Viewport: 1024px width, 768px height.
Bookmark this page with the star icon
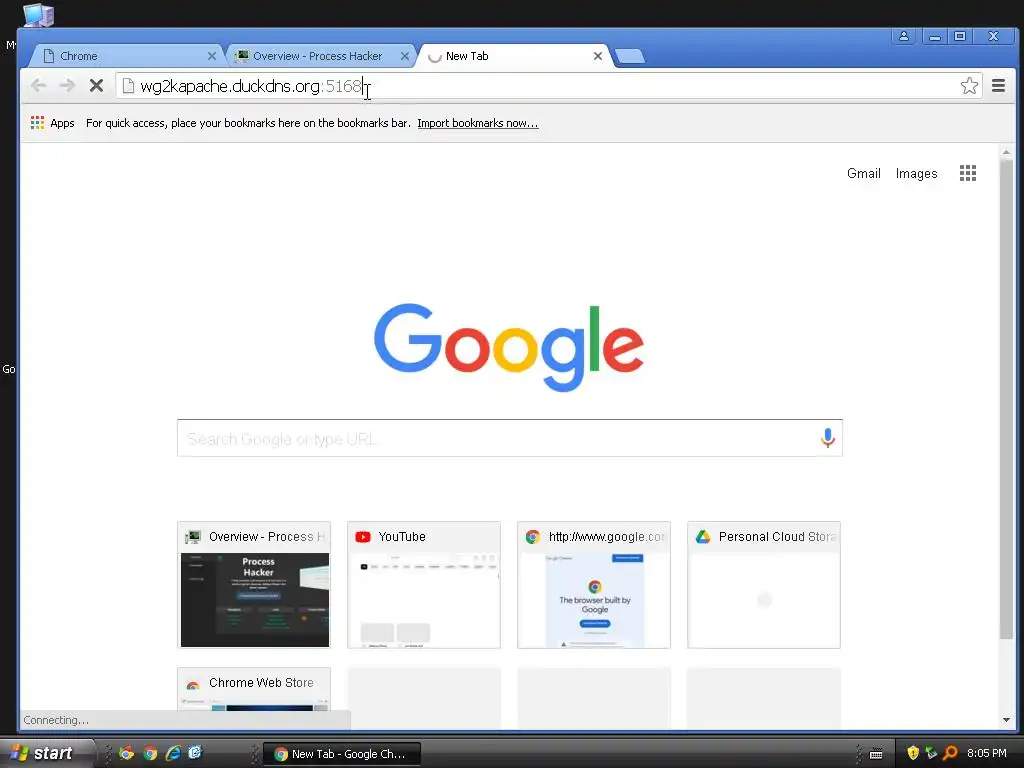[969, 86]
